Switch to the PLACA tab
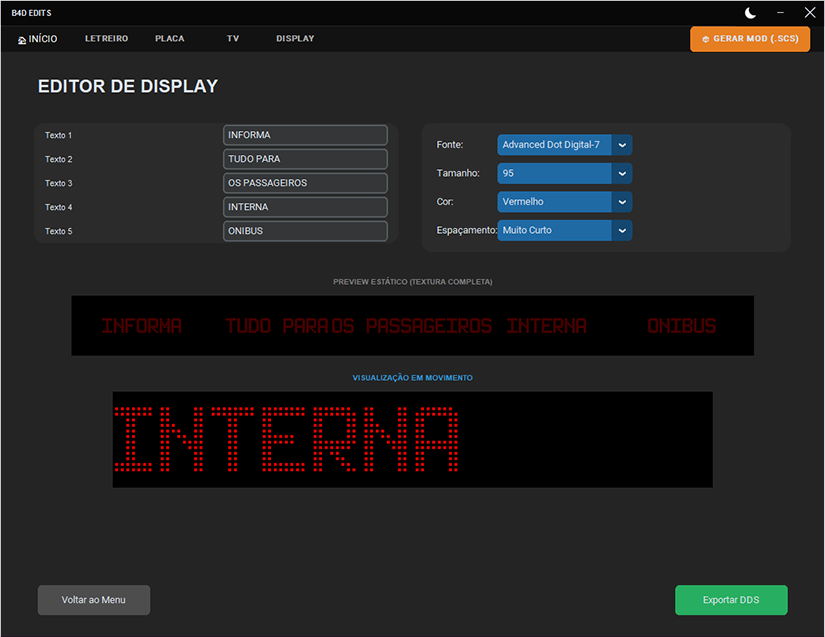Viewport: 825px width, 637px height. [x=169, y=39]
